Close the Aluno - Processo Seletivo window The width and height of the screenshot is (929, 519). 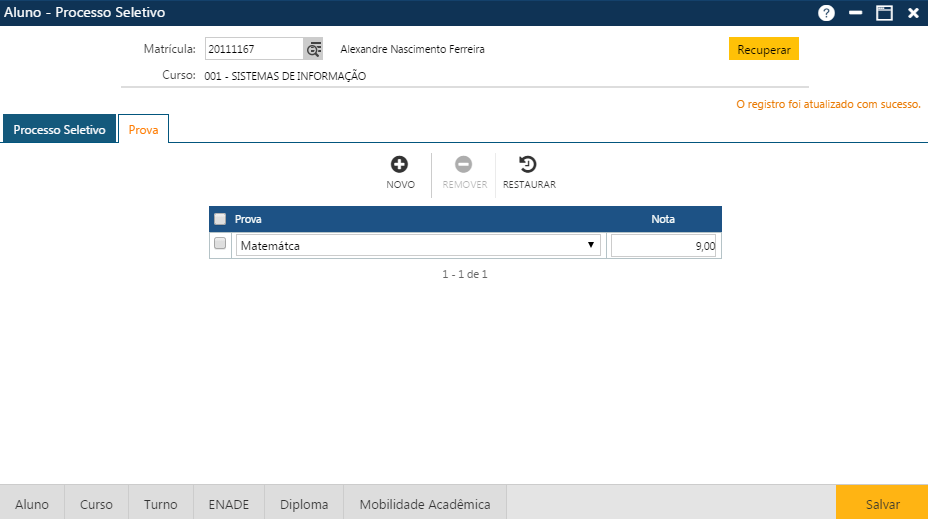[x=913, y=13]
